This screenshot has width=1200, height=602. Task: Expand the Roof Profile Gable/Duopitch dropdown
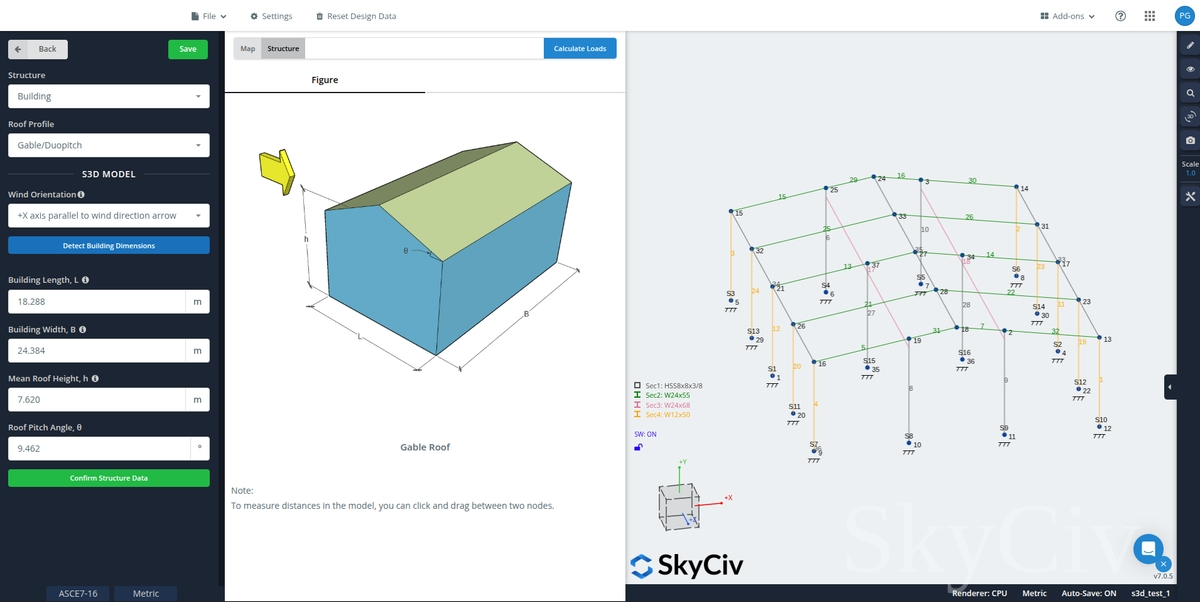(x=108, y=146)
